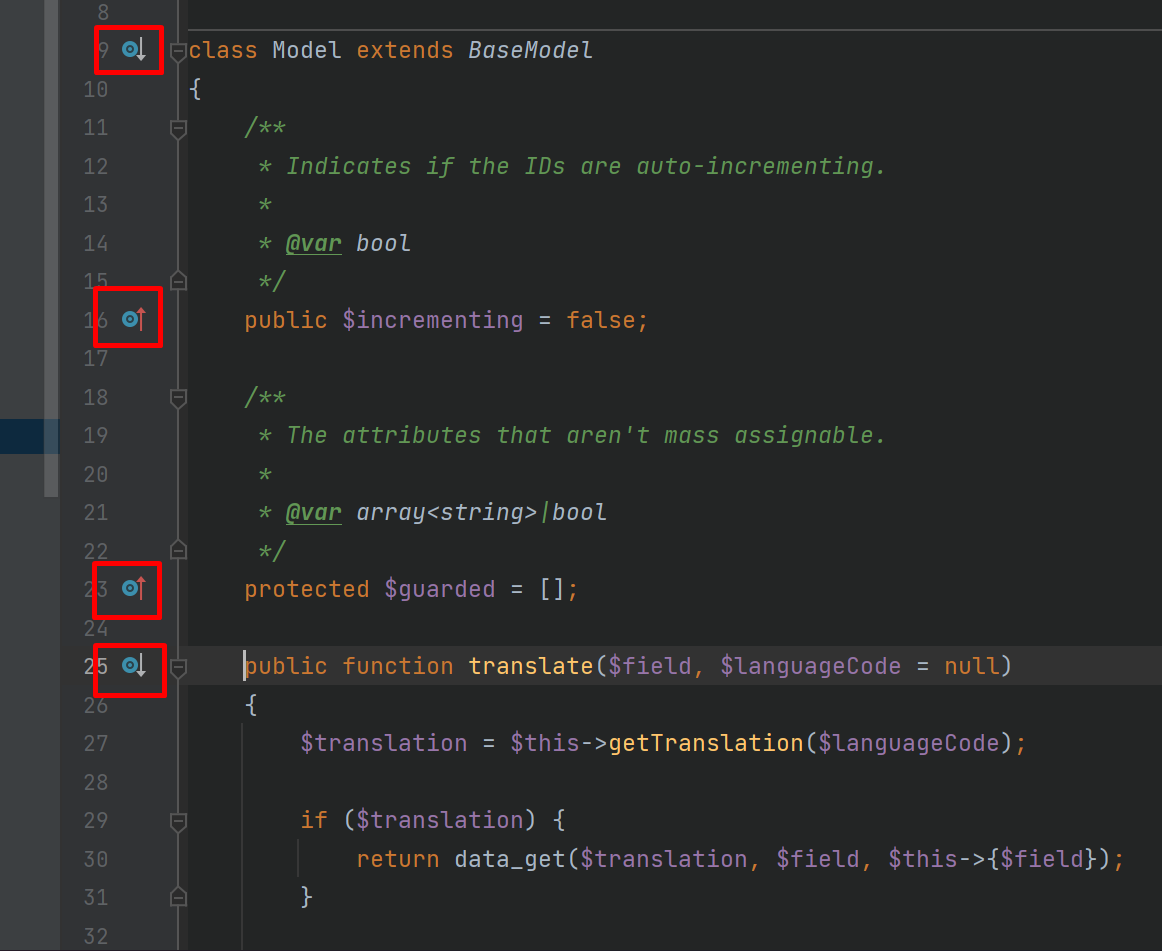Click the overrides icon next to $incrementing property
Image resolution: width=1162 pixels, height=951 pixels.
point(128,318)
